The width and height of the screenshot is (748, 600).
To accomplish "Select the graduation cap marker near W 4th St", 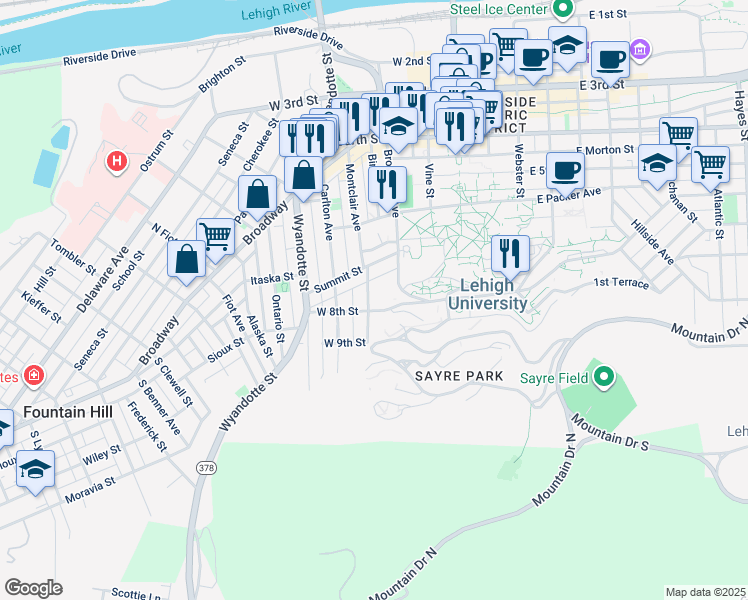I will (398, 126).
